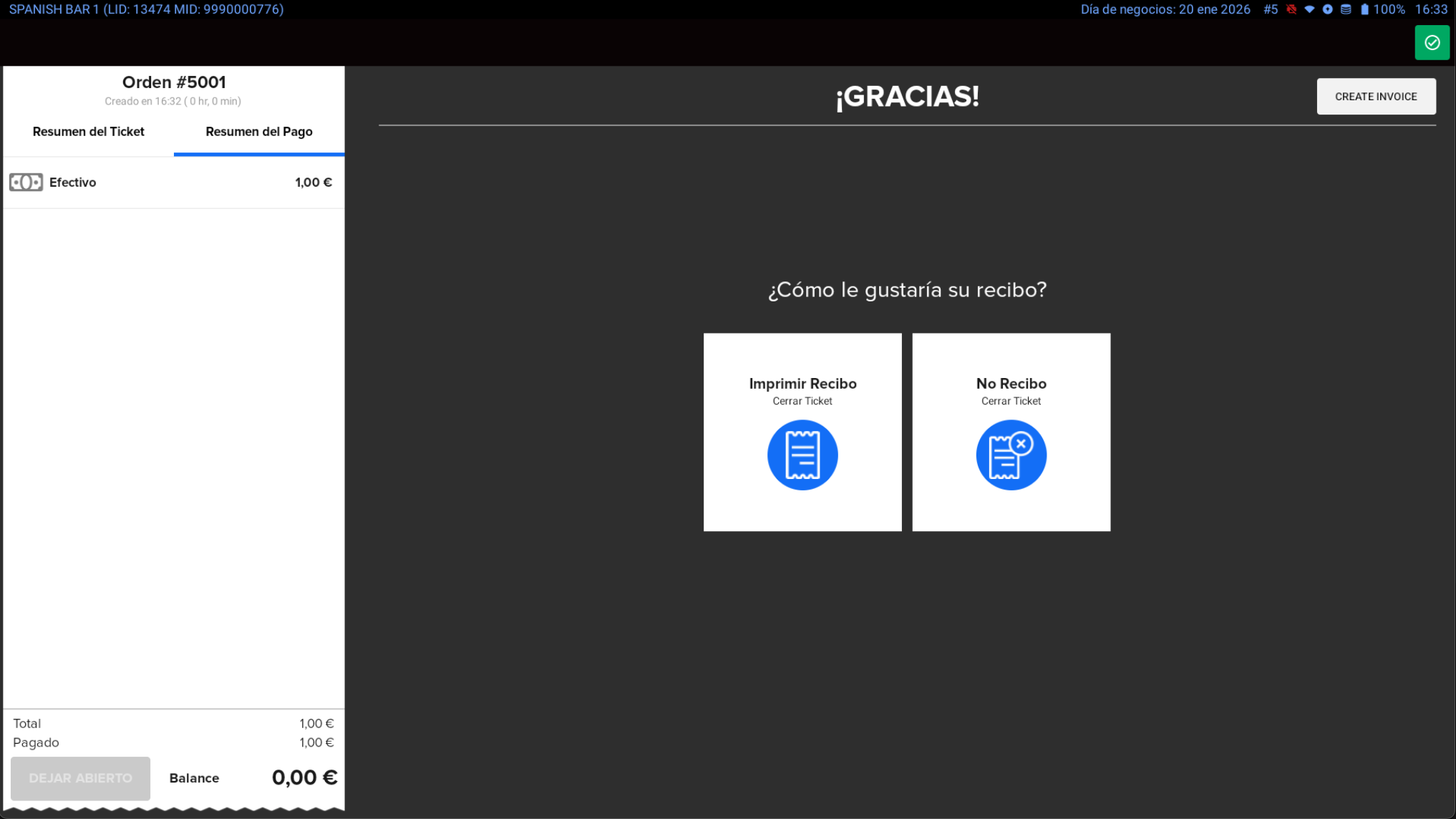Screen dimensions: 1456x819
Task: Open the database status icon
Action: (x=1346, y=9)
